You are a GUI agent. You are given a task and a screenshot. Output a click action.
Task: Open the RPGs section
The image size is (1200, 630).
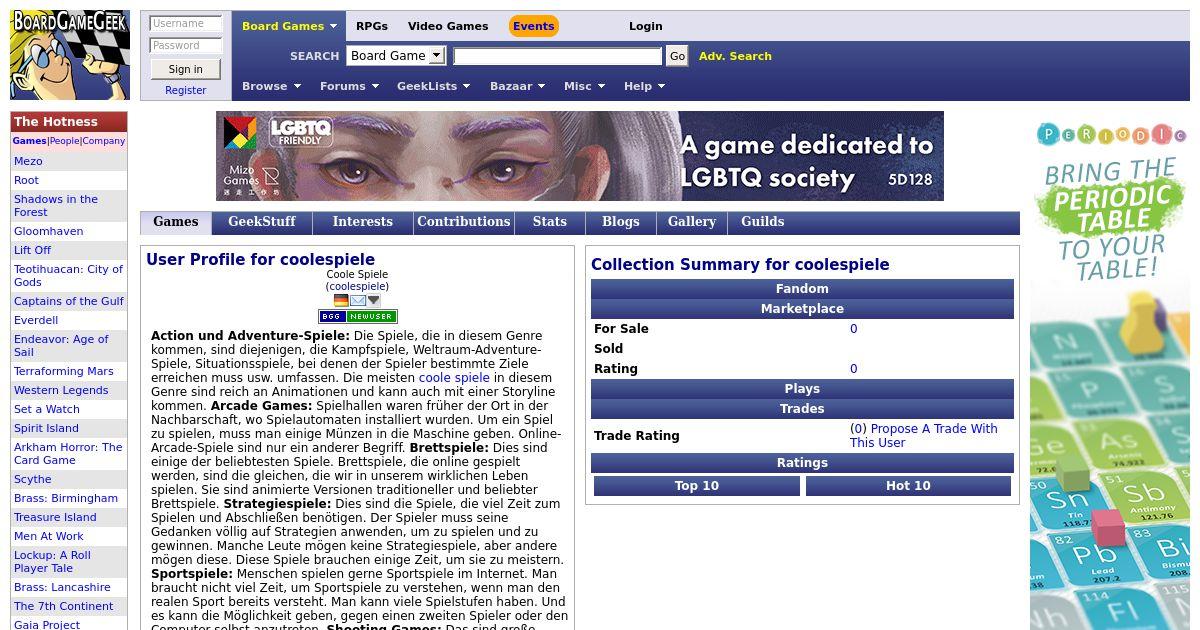[372, 26]
